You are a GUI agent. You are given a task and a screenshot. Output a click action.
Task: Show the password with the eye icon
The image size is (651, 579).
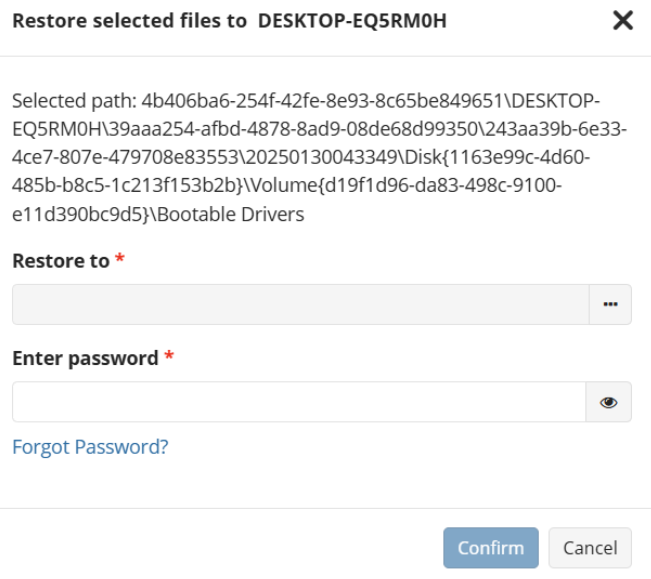coord(608,402)
